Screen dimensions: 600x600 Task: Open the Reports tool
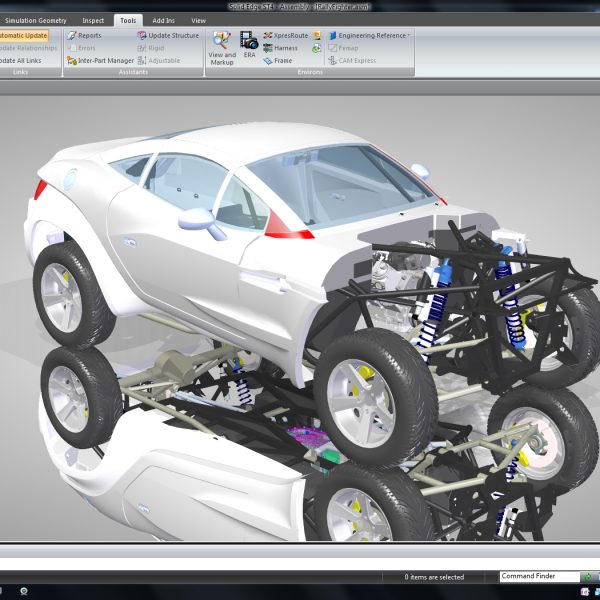tap(88, 35)
